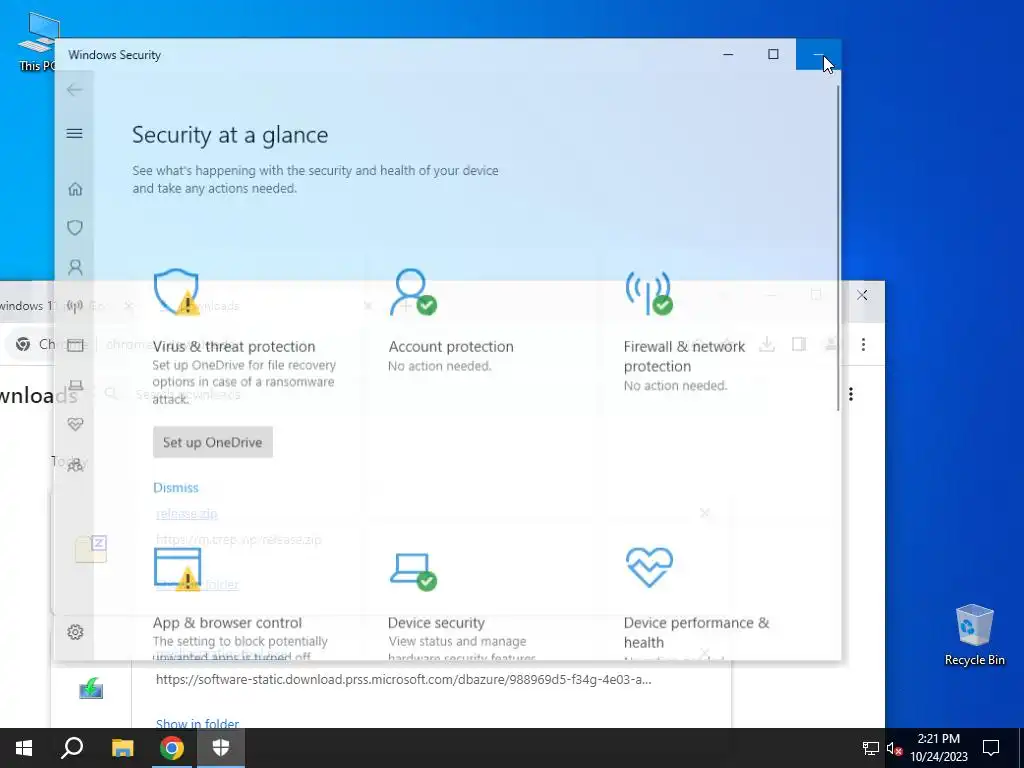Open the Account protection person sidebar icon

click(75, 267)
